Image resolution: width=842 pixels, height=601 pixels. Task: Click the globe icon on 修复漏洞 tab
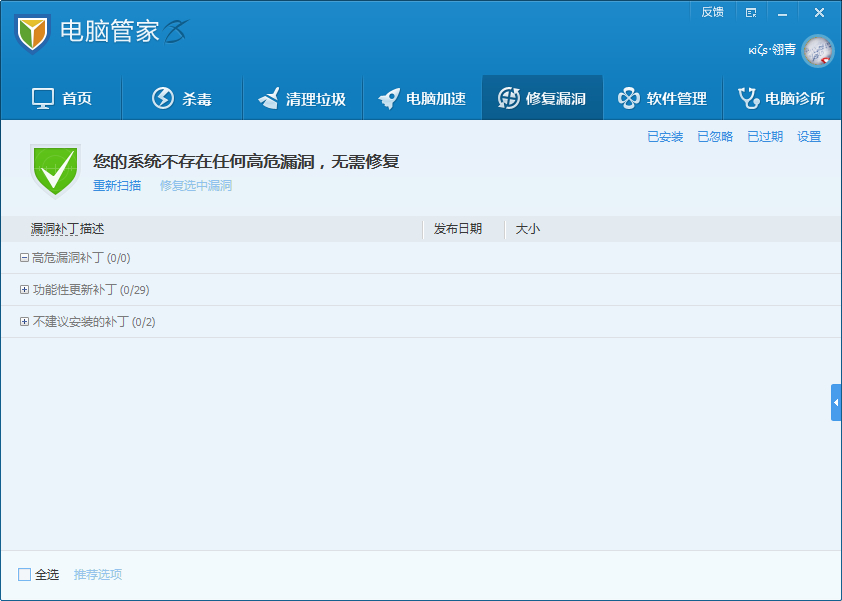pos(509,98)
